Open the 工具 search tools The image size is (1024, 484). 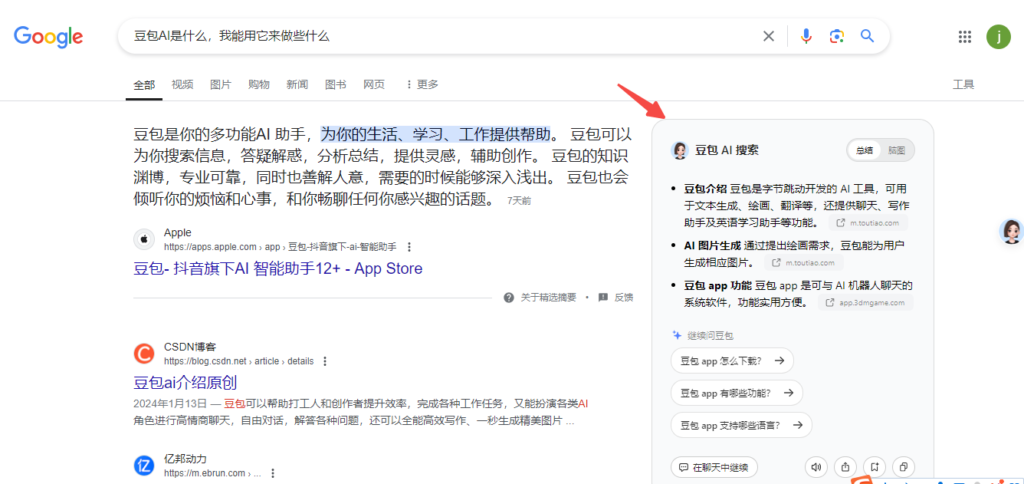coord(963,84)
